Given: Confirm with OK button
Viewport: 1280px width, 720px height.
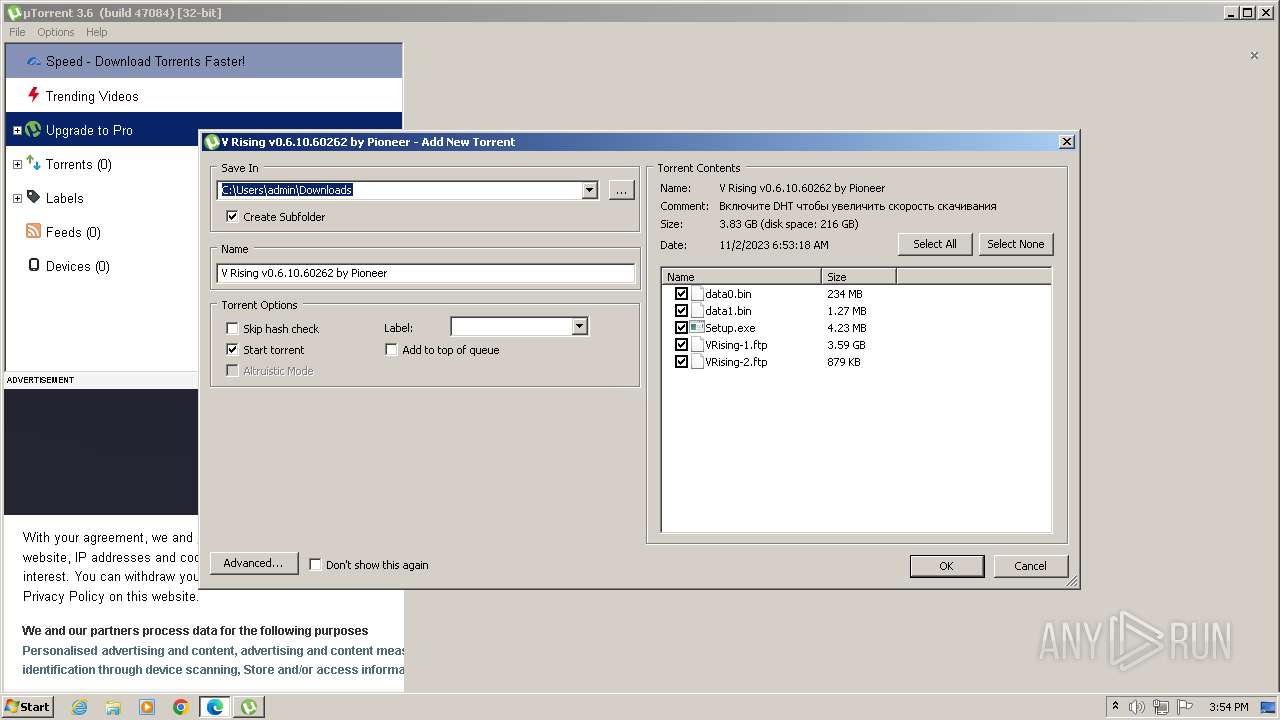Looking at the screenshot, I should 946,566.
